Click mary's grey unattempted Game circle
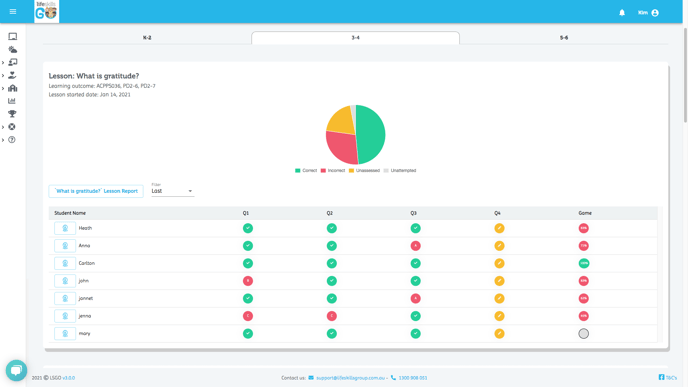The width and height of the screenshot is (688, 387). click(584, 333)
